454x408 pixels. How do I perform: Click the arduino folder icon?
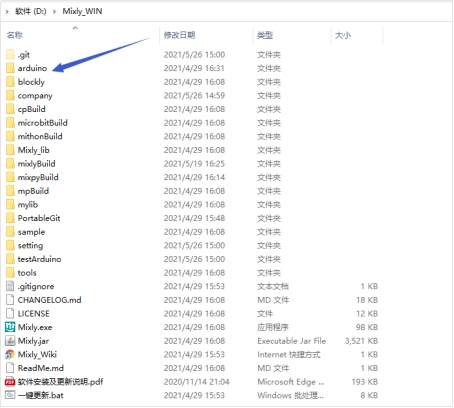10,68
